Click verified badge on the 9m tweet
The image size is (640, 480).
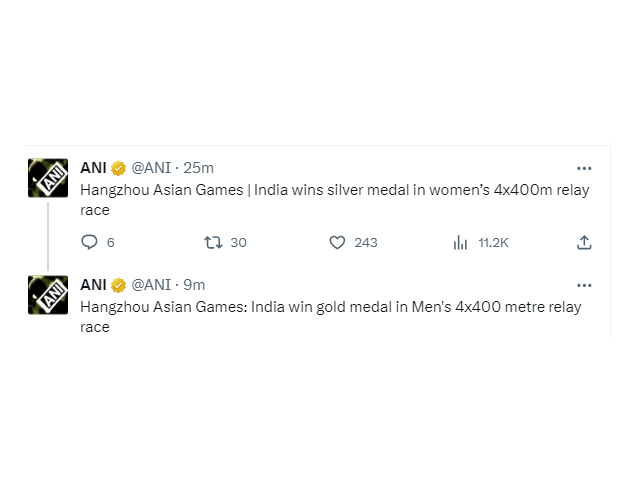(x=118, y=285)
